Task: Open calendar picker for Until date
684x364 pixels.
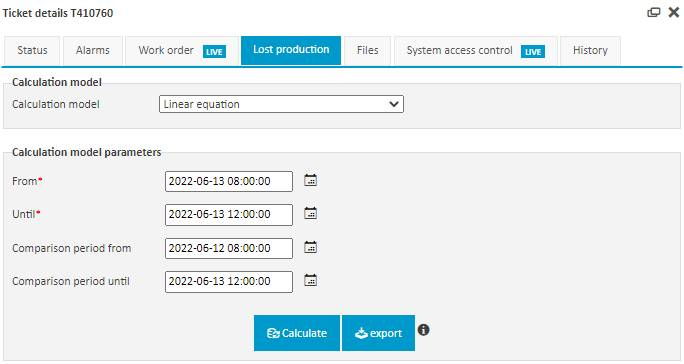Action: click(x=310, y=213)
